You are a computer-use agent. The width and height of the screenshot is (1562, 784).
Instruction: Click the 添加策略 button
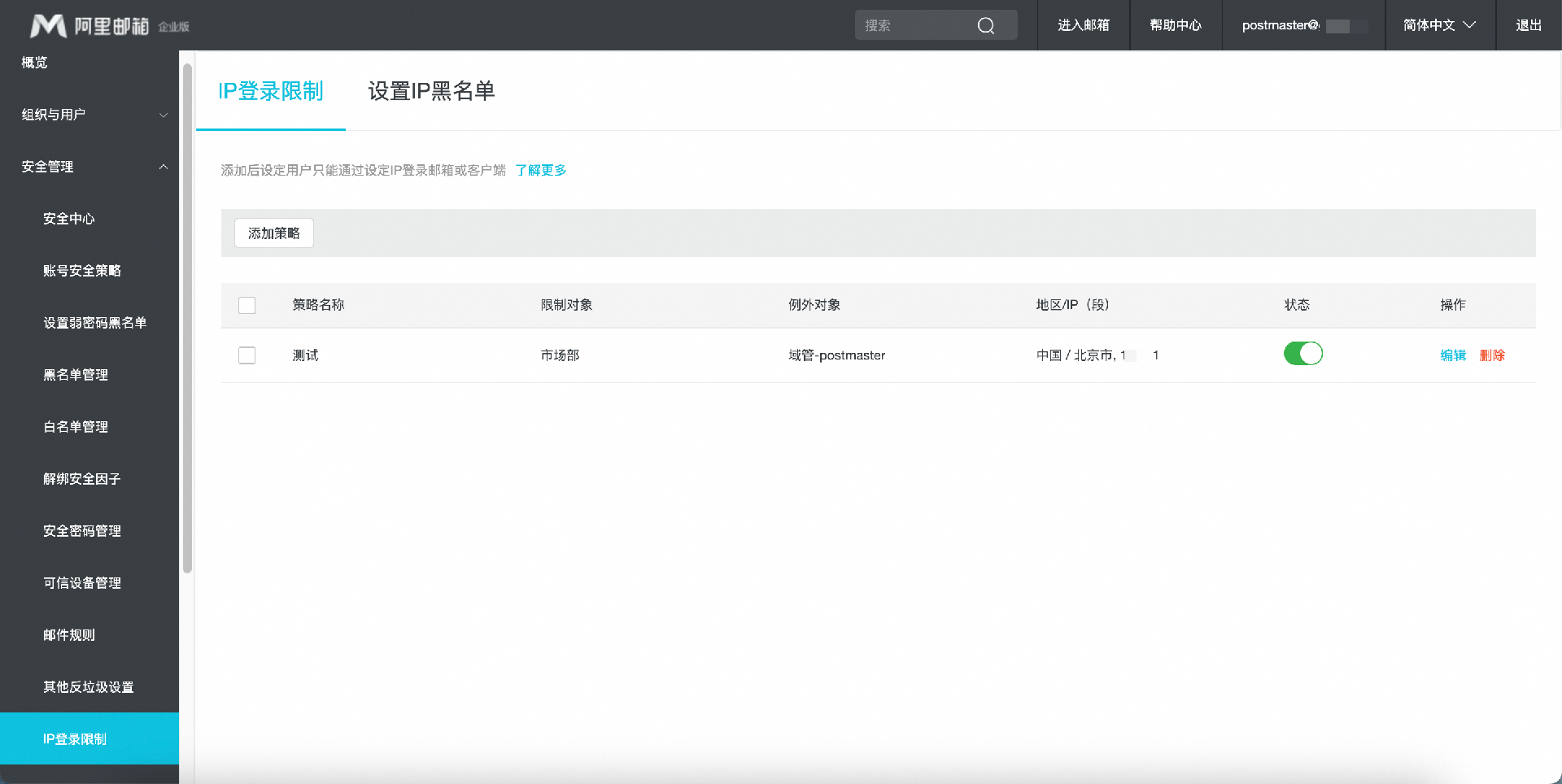pos(274,233)
